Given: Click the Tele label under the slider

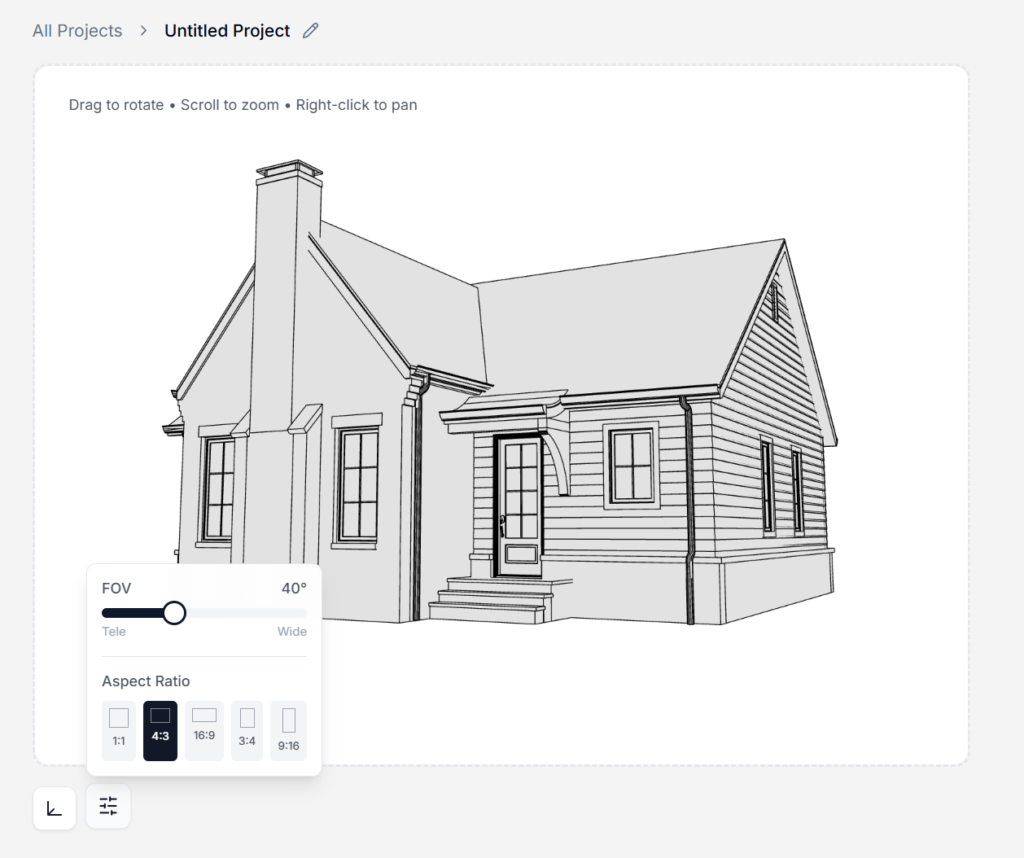Looking at the screenshot, I should coord(114,632).
